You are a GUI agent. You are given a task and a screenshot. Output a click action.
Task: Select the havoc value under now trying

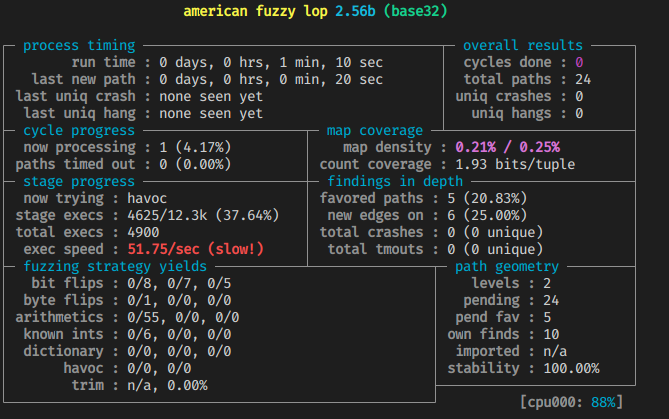point(148,199)
